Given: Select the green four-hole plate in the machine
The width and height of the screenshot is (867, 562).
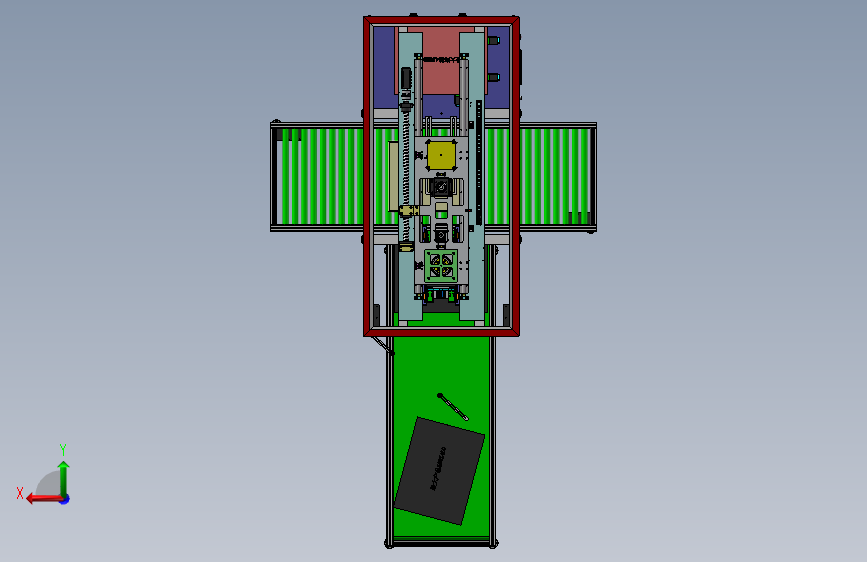Looking at the screenshot, I should click(x=441, y=266).
